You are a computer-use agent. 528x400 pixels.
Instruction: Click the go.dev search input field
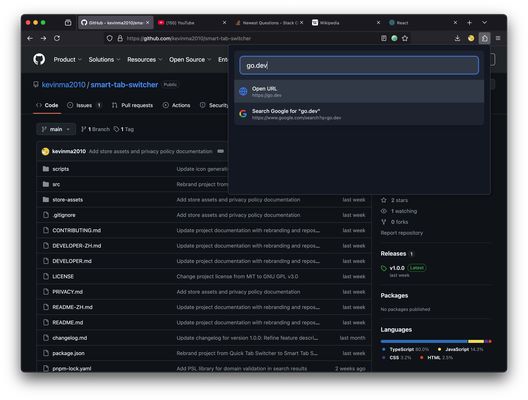(359, 65)
